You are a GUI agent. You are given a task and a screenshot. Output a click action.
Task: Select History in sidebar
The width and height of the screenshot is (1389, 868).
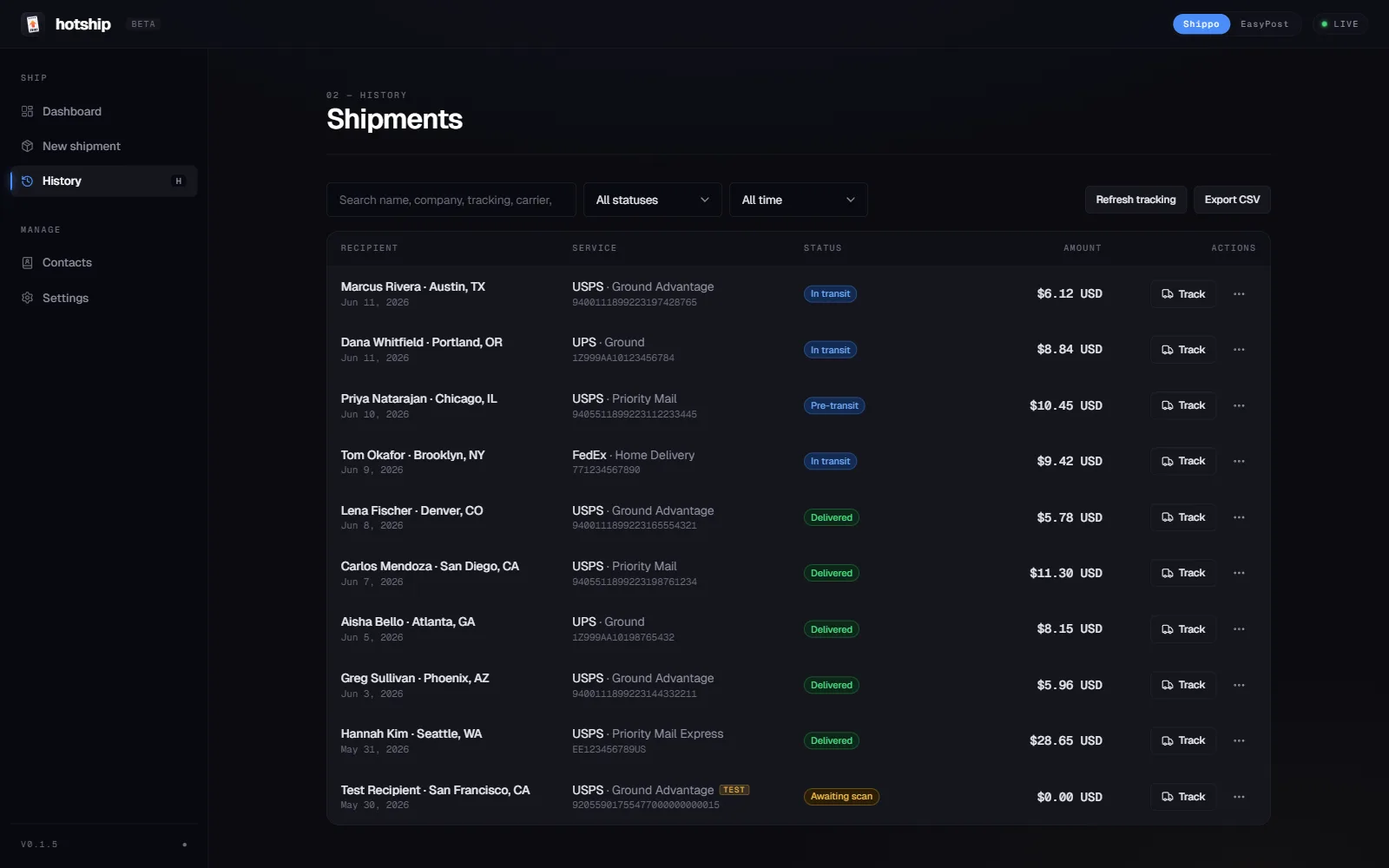click(104, 181)
